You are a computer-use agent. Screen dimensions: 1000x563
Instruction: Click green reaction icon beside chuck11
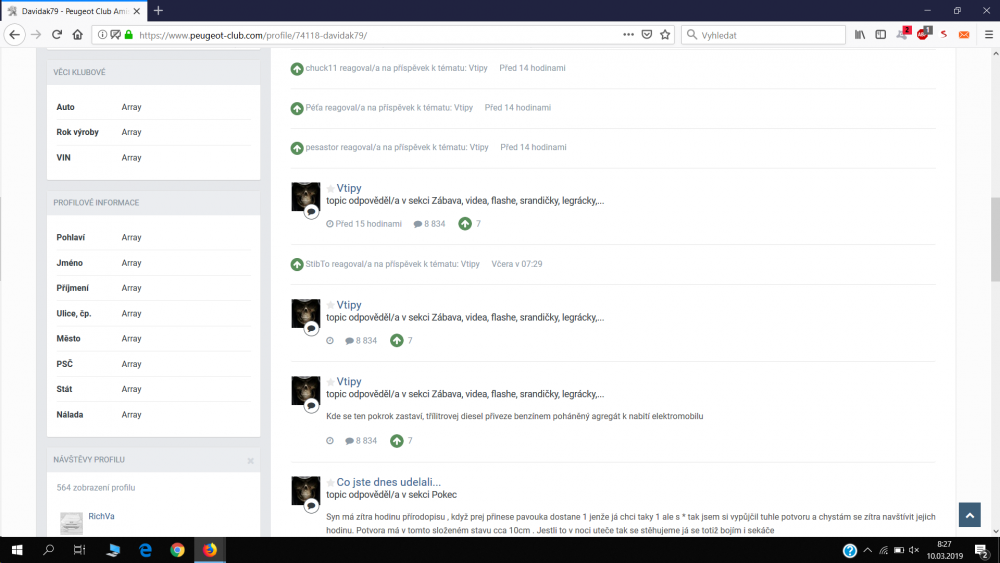[297, 69]
